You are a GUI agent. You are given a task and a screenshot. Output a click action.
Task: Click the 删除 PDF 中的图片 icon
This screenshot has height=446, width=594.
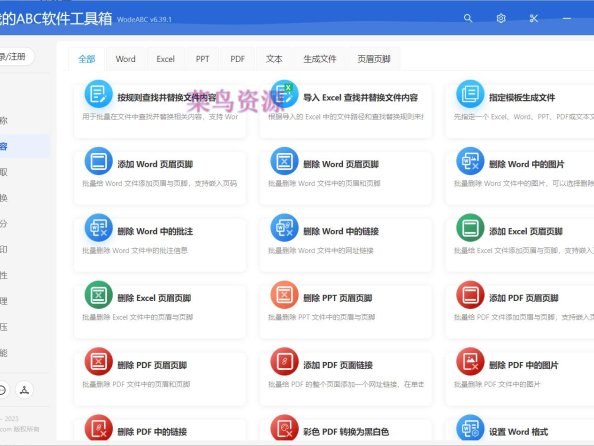click(470, 361)
